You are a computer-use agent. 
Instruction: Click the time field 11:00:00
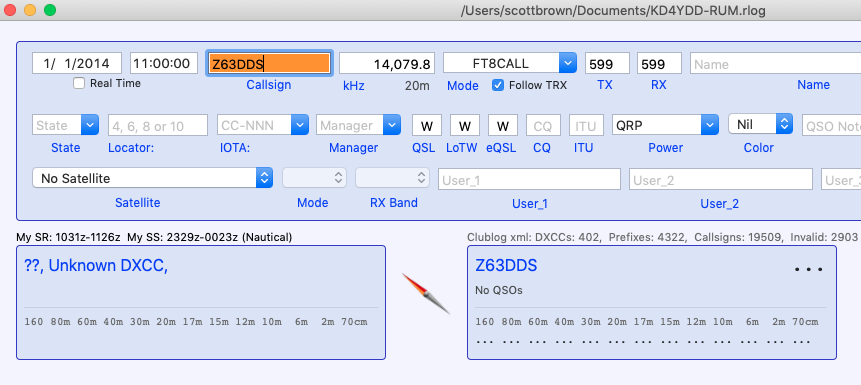164,63
